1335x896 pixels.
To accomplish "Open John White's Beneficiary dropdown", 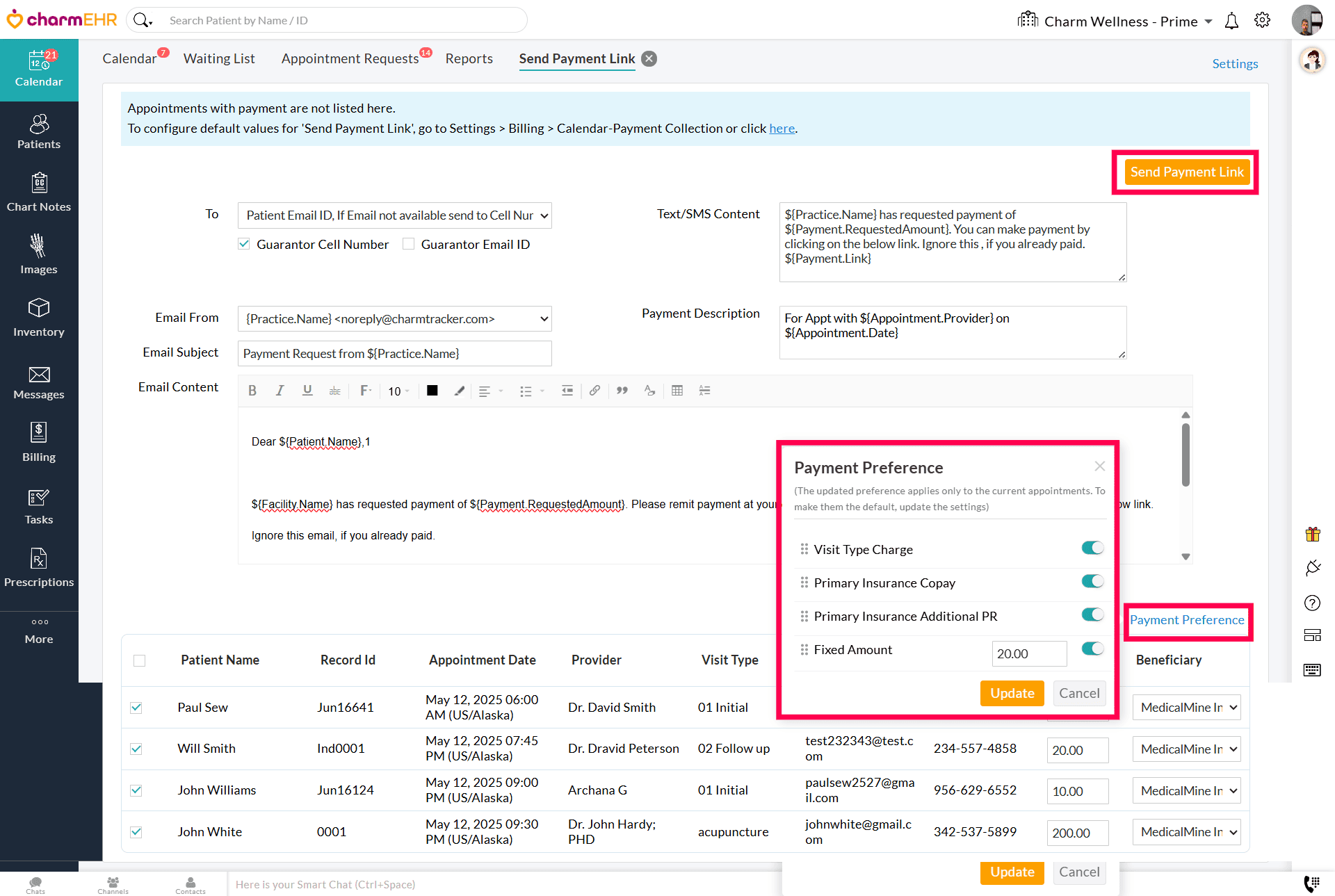I will click(x=1186, y=832).
